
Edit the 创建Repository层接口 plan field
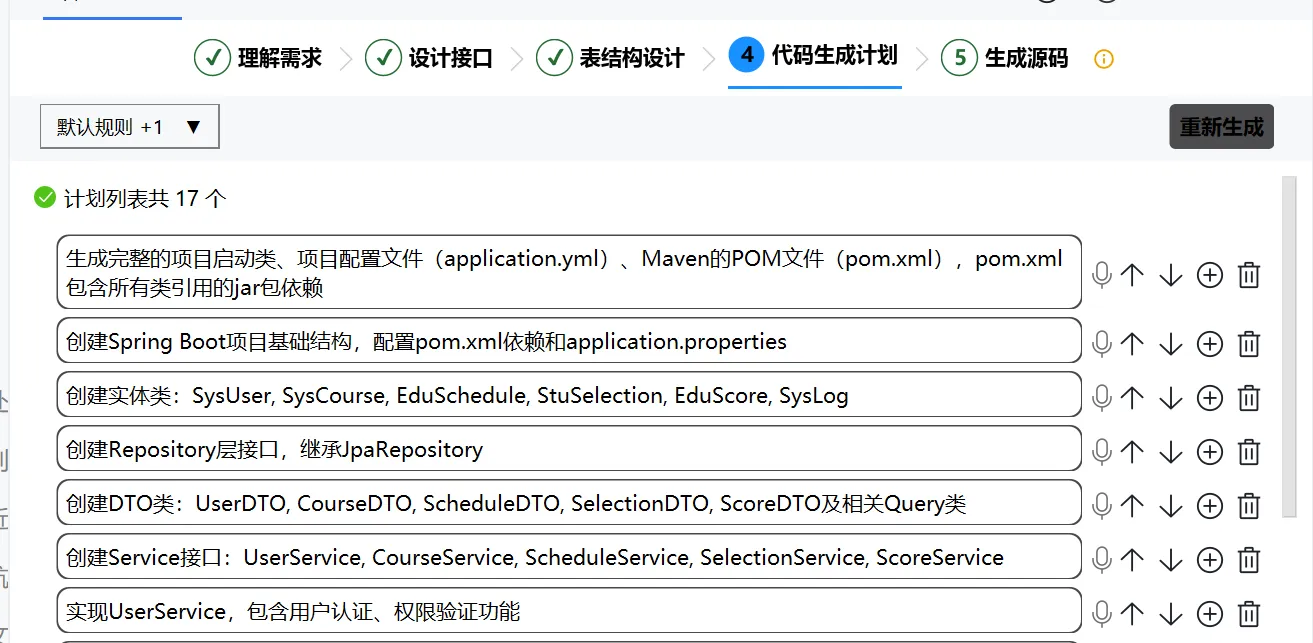[x=569, y=449]
